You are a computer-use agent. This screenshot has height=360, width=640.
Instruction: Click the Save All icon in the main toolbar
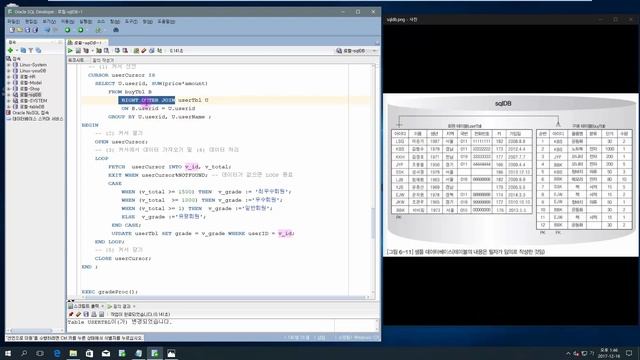pyautogui.click(x=35, y=30)
